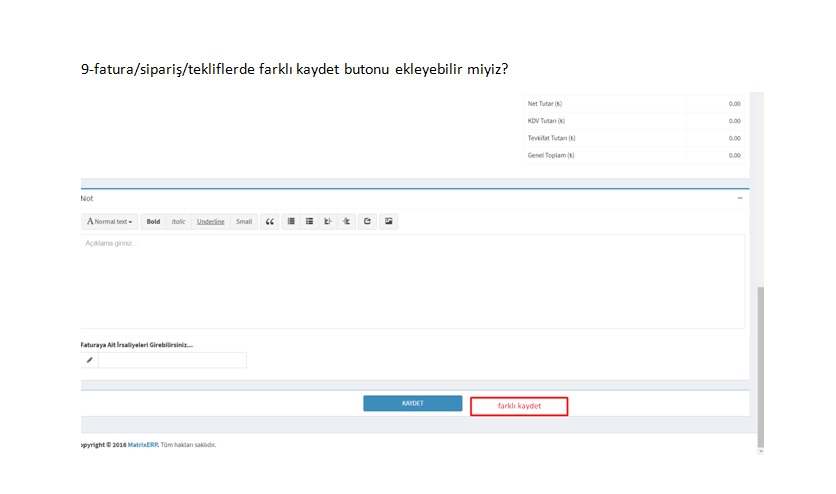Toggle Bold formatting
Screen dimensions: 836x494
(153, 221)
